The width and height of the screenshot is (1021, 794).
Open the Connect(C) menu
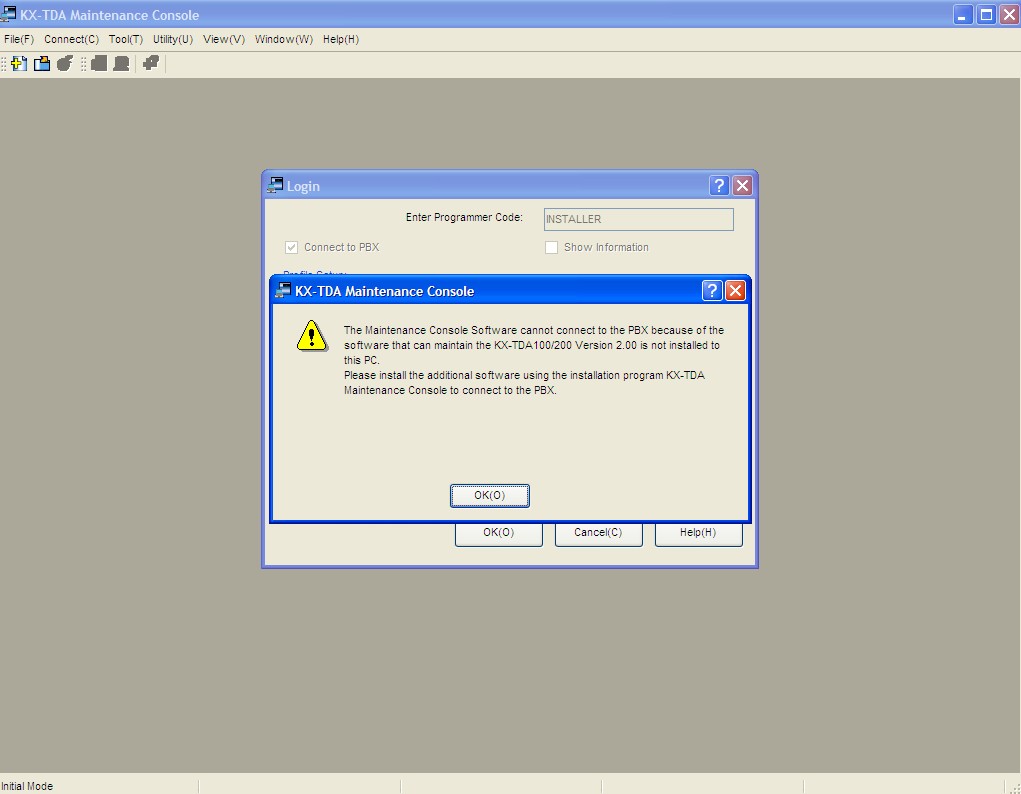click(x=72, y=39)
